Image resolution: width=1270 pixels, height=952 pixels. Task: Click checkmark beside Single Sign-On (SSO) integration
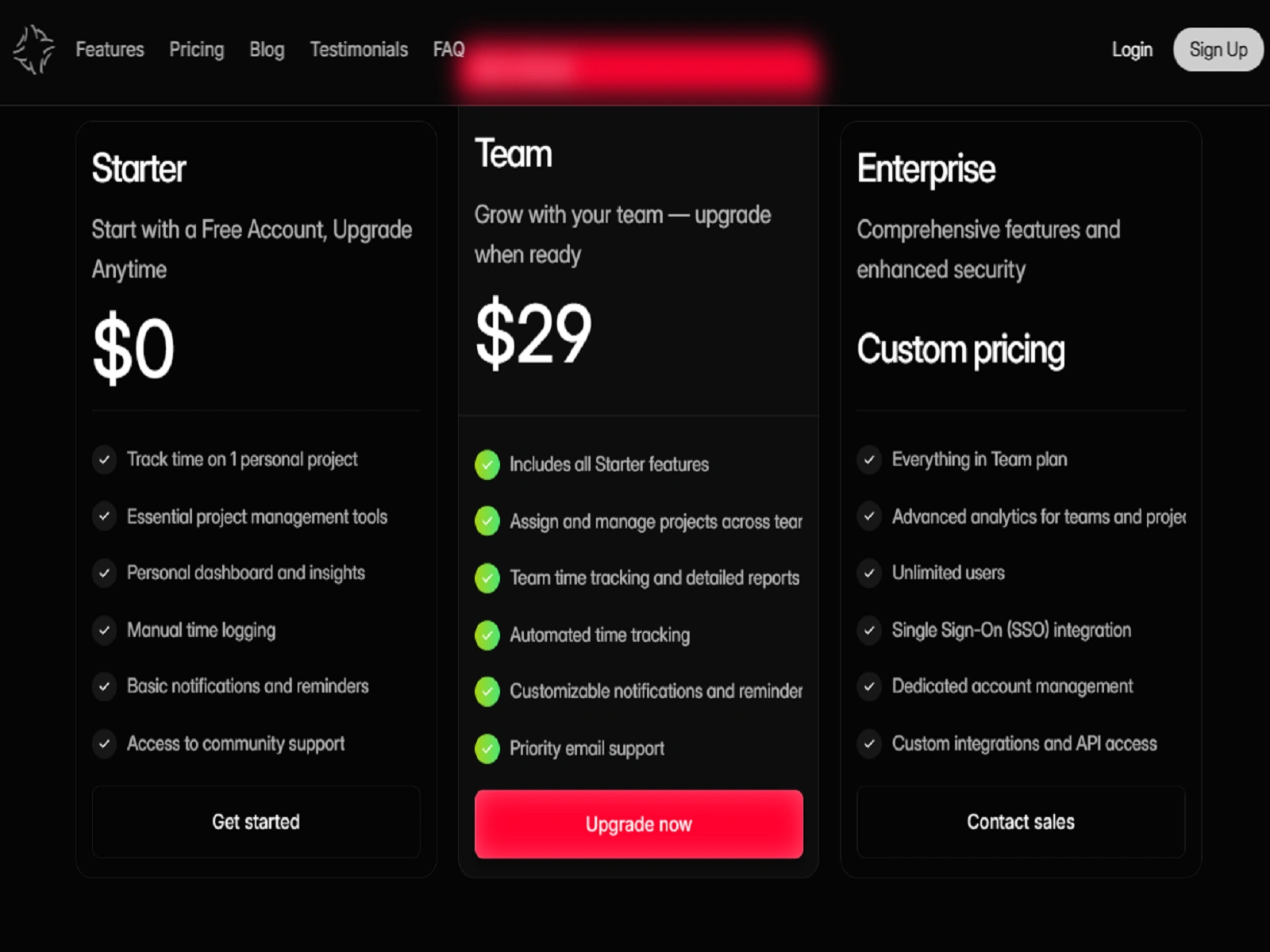point(869,630)
